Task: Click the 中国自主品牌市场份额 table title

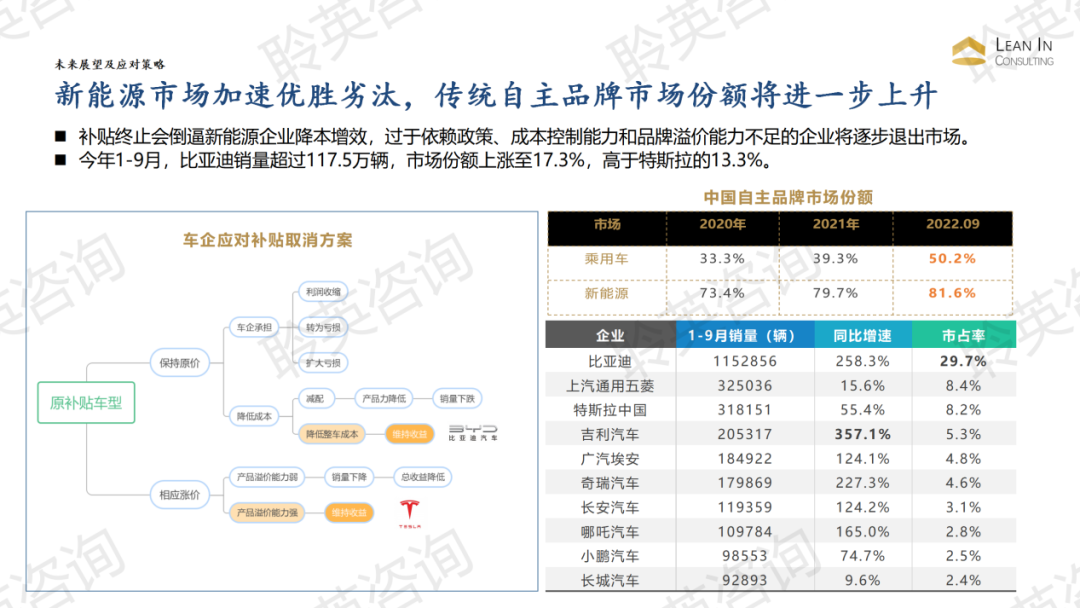Action: pos(788,198)
